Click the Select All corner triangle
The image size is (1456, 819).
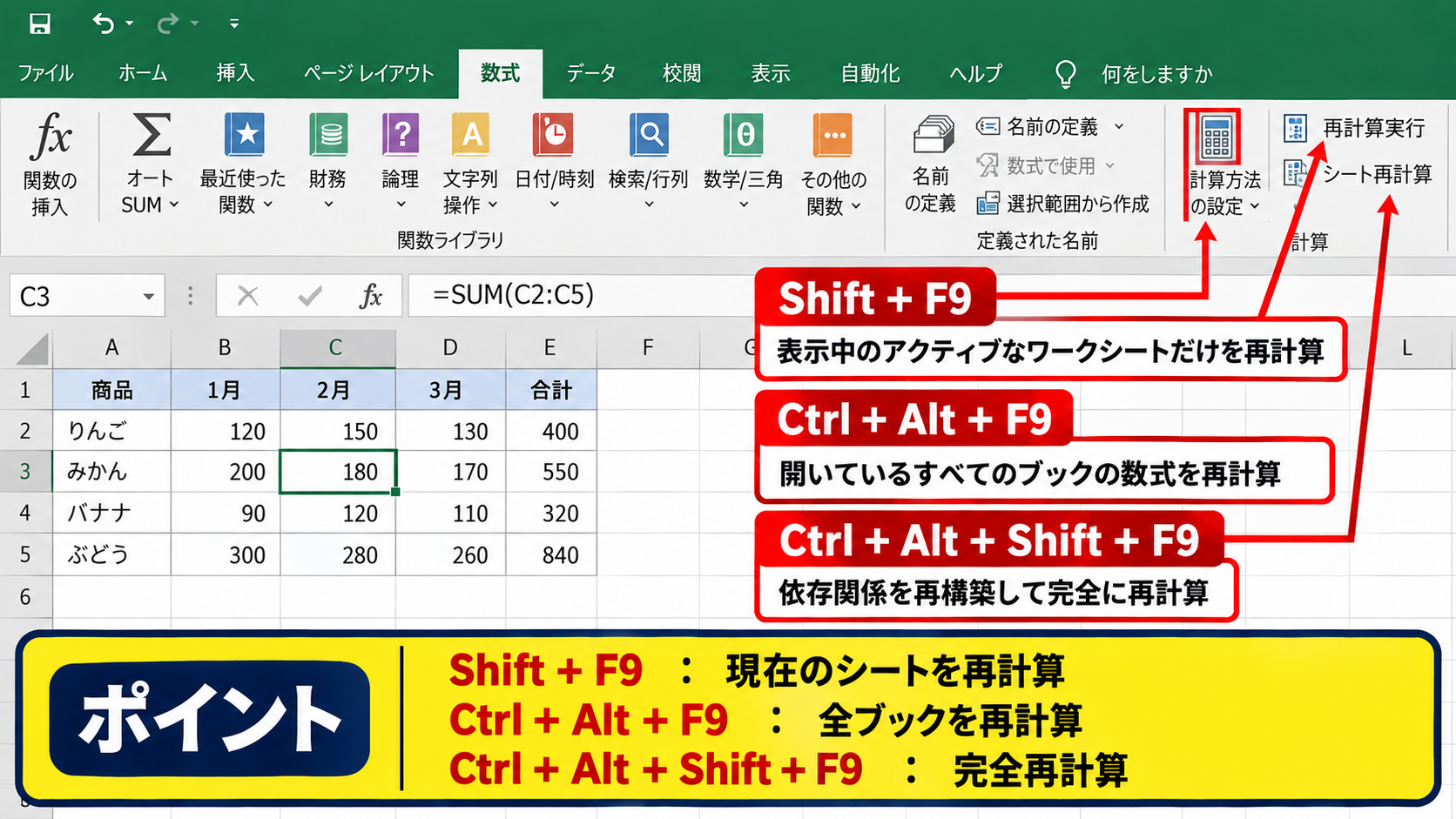pos(32,350)
